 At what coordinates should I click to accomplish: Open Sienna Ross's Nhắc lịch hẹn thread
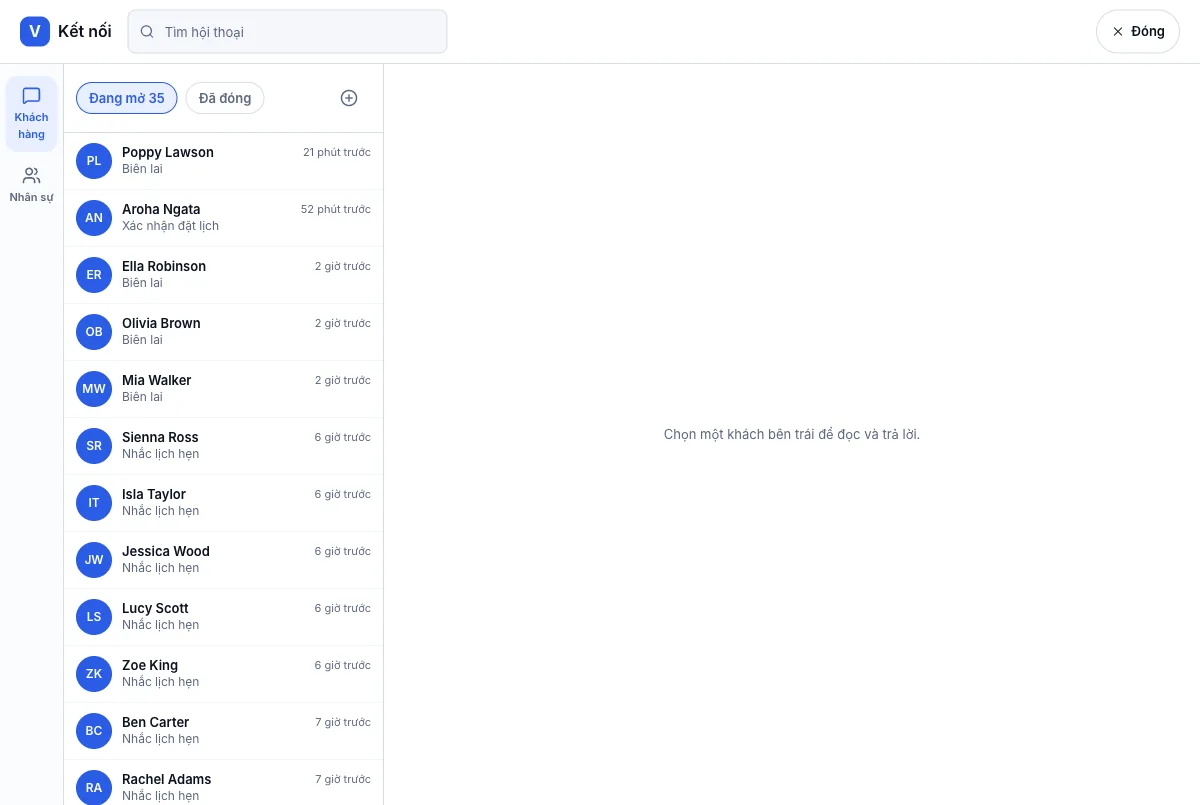click(223, 446)
